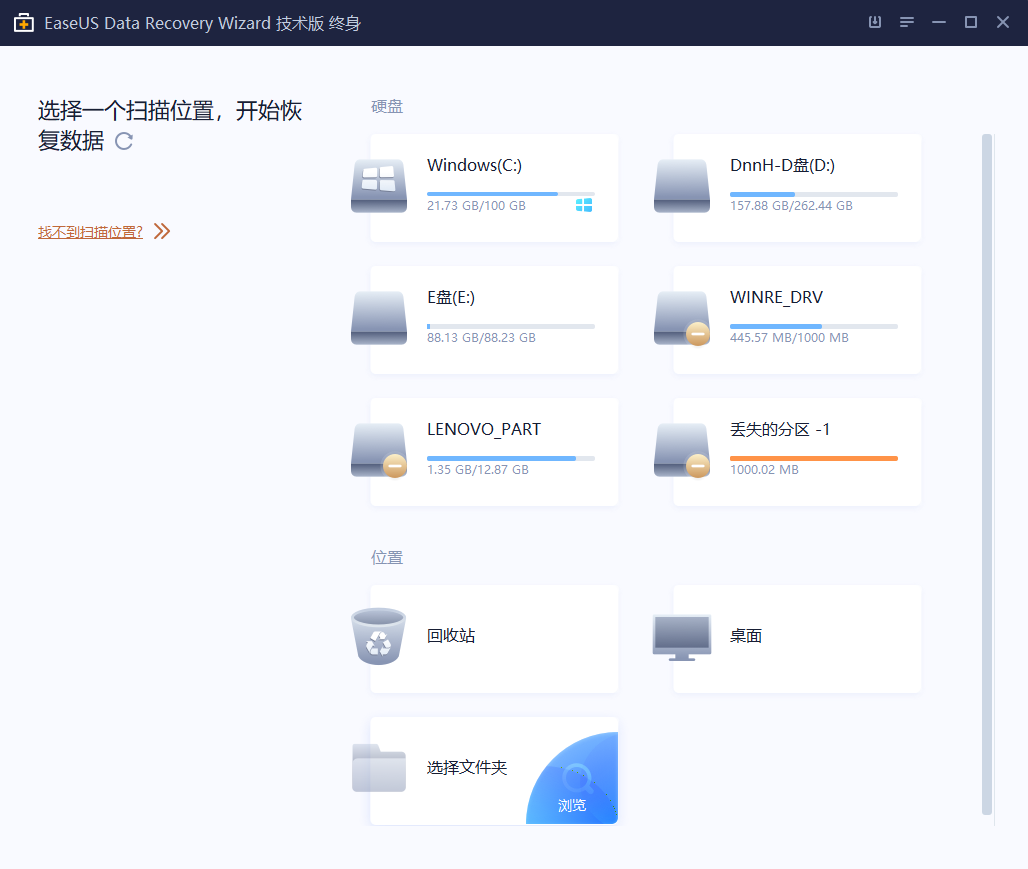Select the LENOVO_PART drive icon
This screenshot has width=1028, height=869.
point(379,450)
